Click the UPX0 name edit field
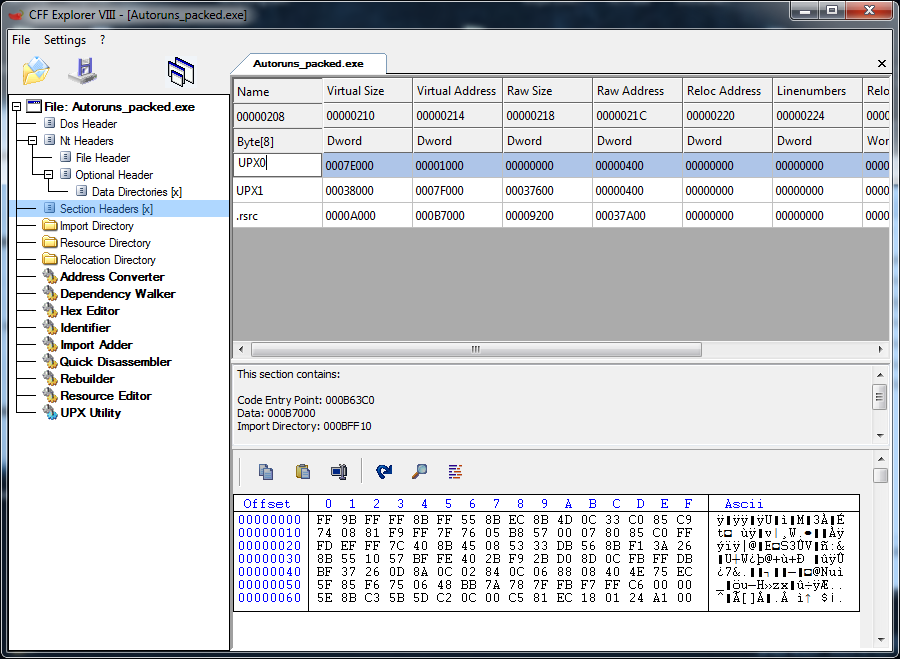Image resolution: width=900 pixels, height=659 pixels. pyautogui.click(x=277, y=165)
